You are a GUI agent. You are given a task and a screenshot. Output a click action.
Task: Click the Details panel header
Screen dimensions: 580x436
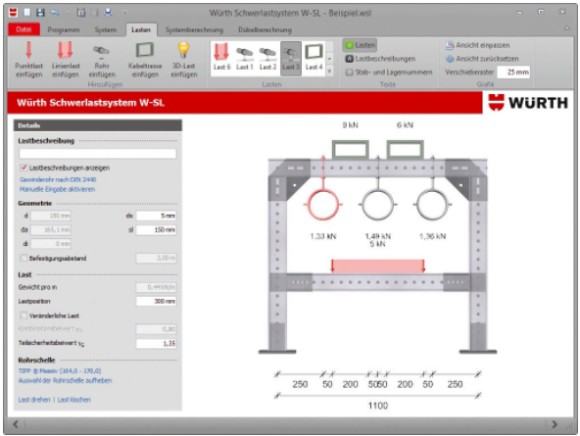coord(98,125)
